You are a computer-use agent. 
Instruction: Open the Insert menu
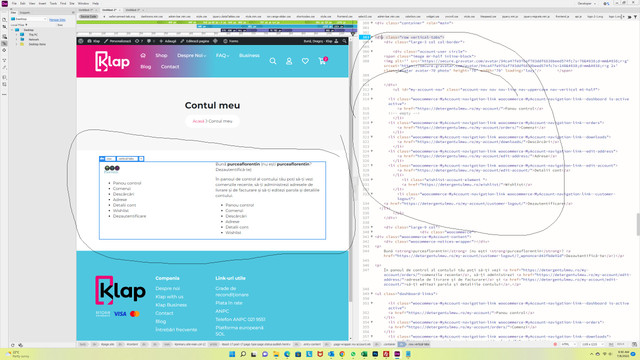(x=42, y=3)
